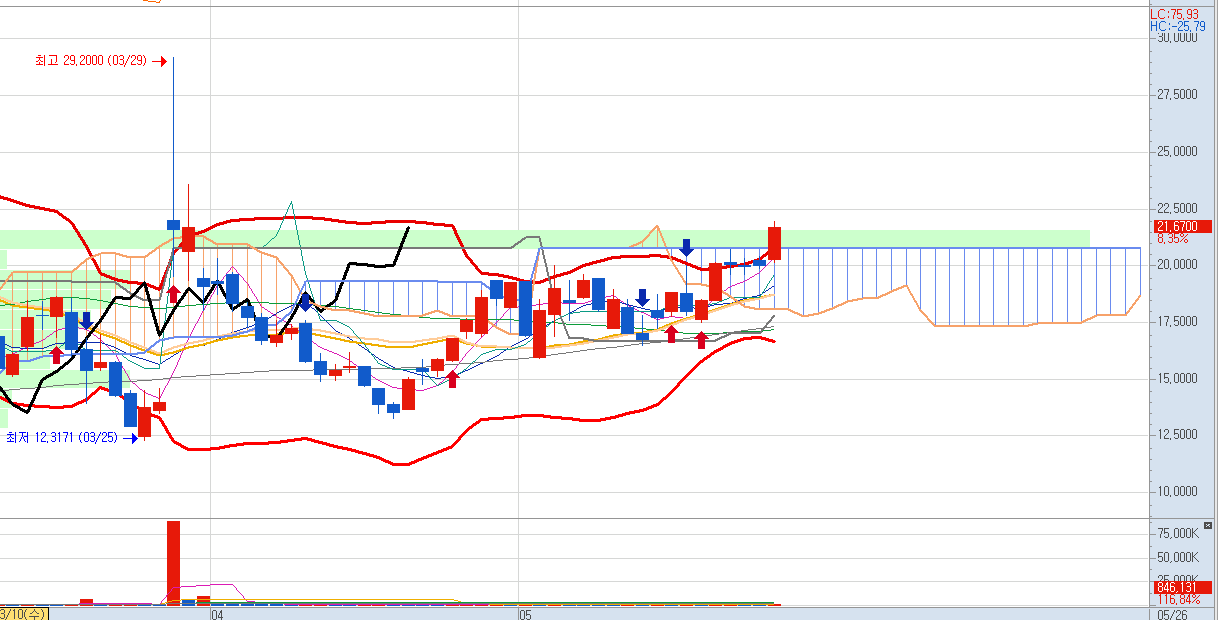This screenshot has width=1218, height=620.
Task: Select the tallest red volume bar
Action: 173,562
